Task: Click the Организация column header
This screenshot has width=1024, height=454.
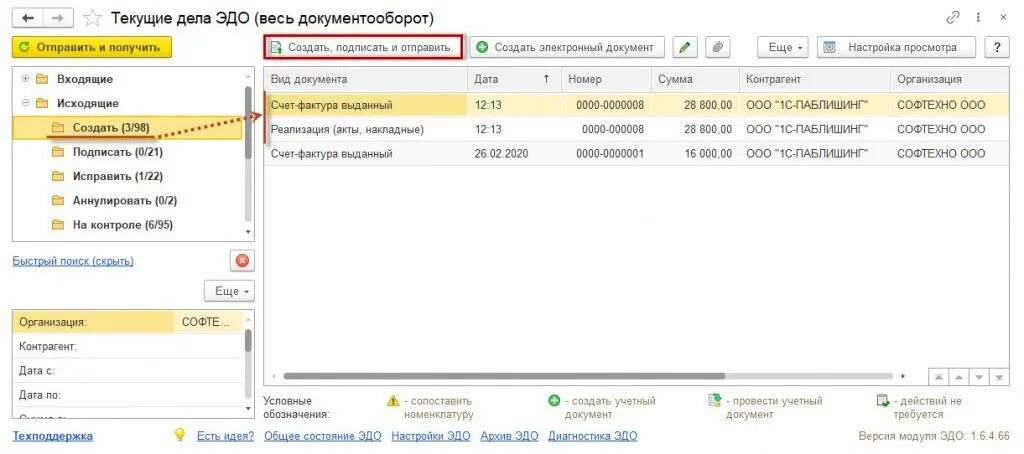Action: click(x=950, y=79)
